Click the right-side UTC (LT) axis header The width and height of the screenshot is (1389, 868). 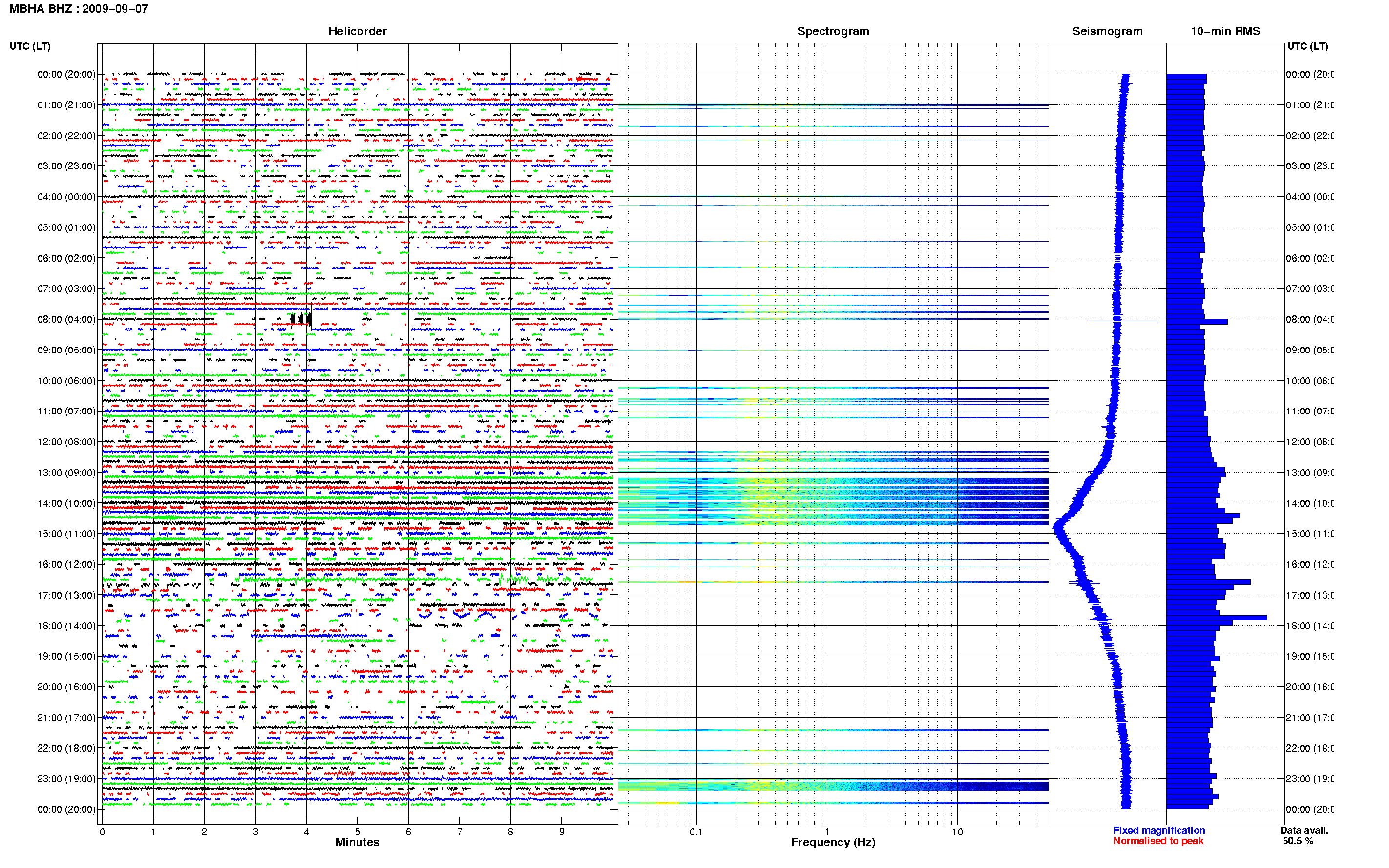(x=1307, y=46)
